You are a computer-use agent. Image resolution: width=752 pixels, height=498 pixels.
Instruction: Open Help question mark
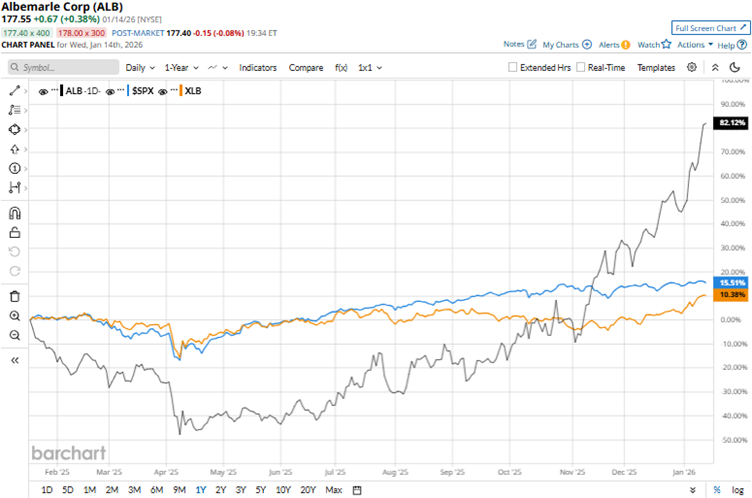pyautogui.click(x=742, y=45)
